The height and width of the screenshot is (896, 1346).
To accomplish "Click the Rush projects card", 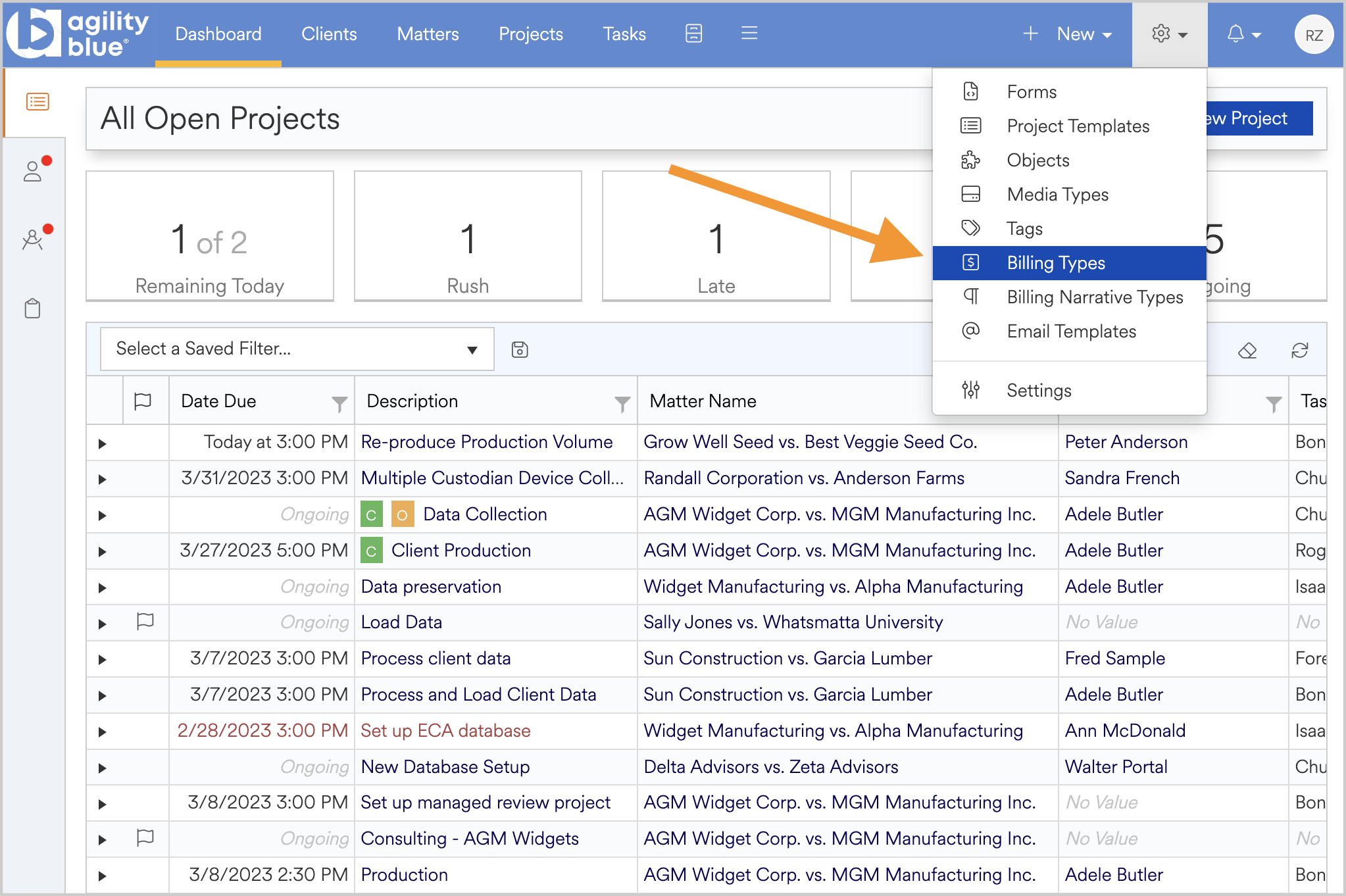I will point(468,236).
